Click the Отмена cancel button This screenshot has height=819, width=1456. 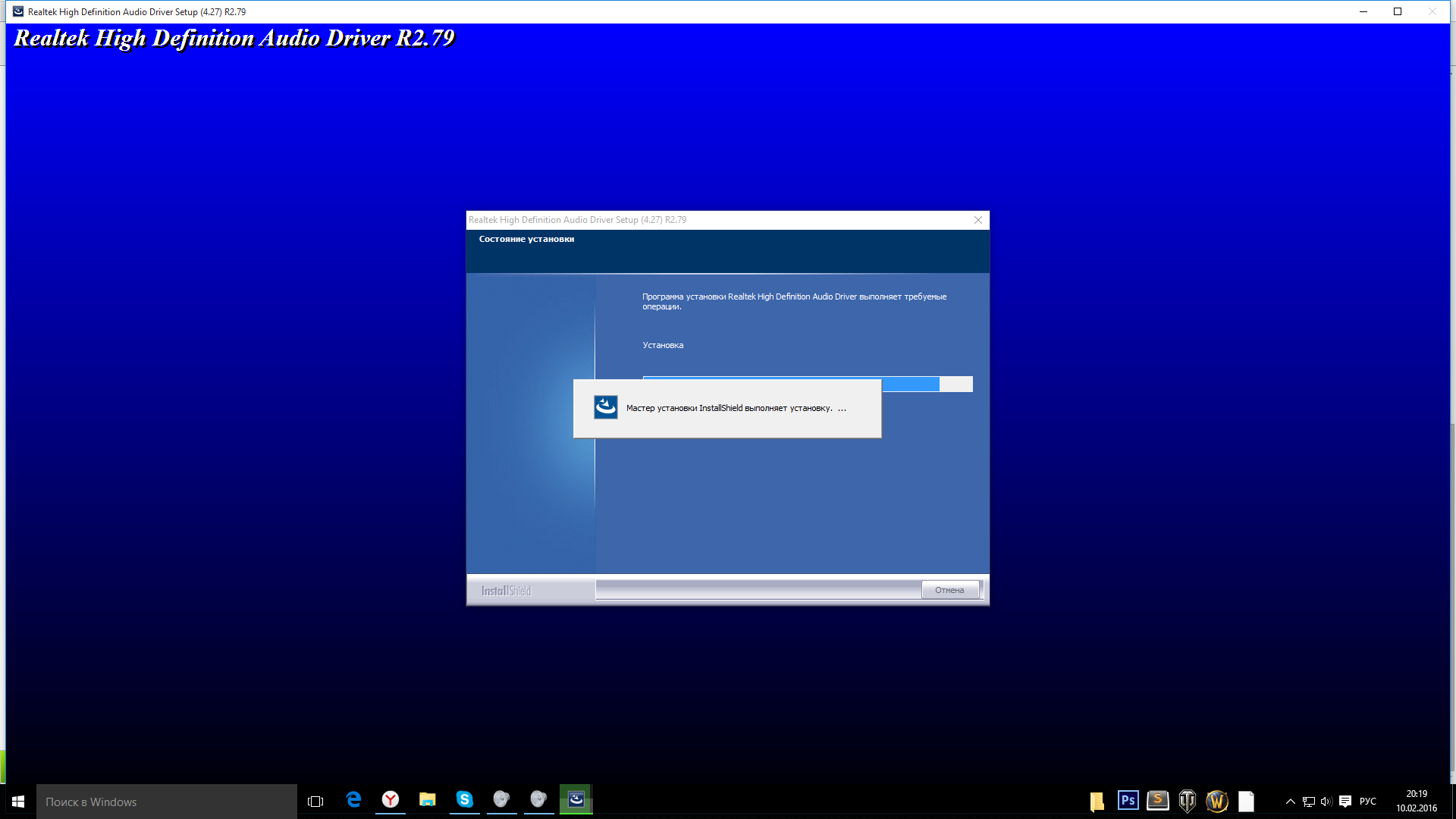click(x=949, y=590)
